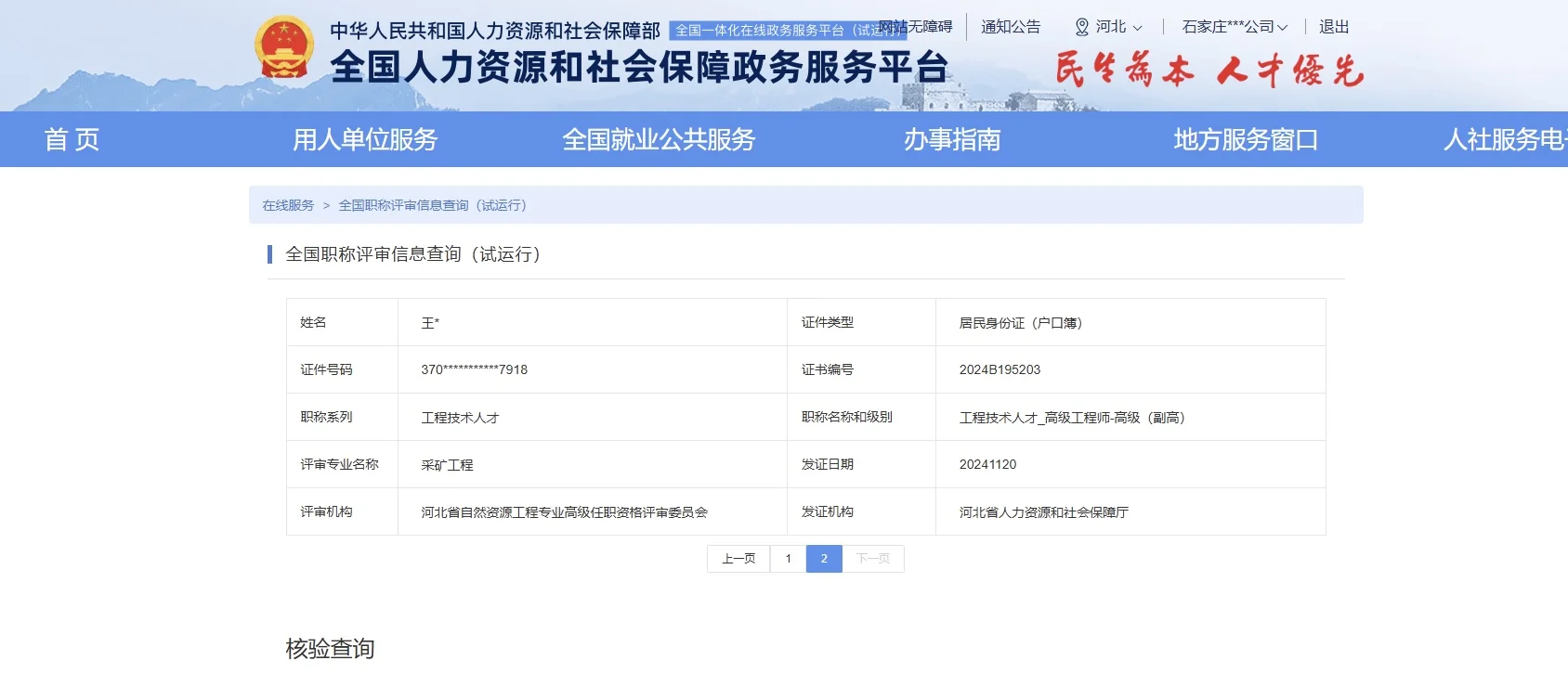Viewport: 1568px width, 673px height.
Task: Click the 上一页 pagination button
Action: pyautogui.click(x=738, y=559)
